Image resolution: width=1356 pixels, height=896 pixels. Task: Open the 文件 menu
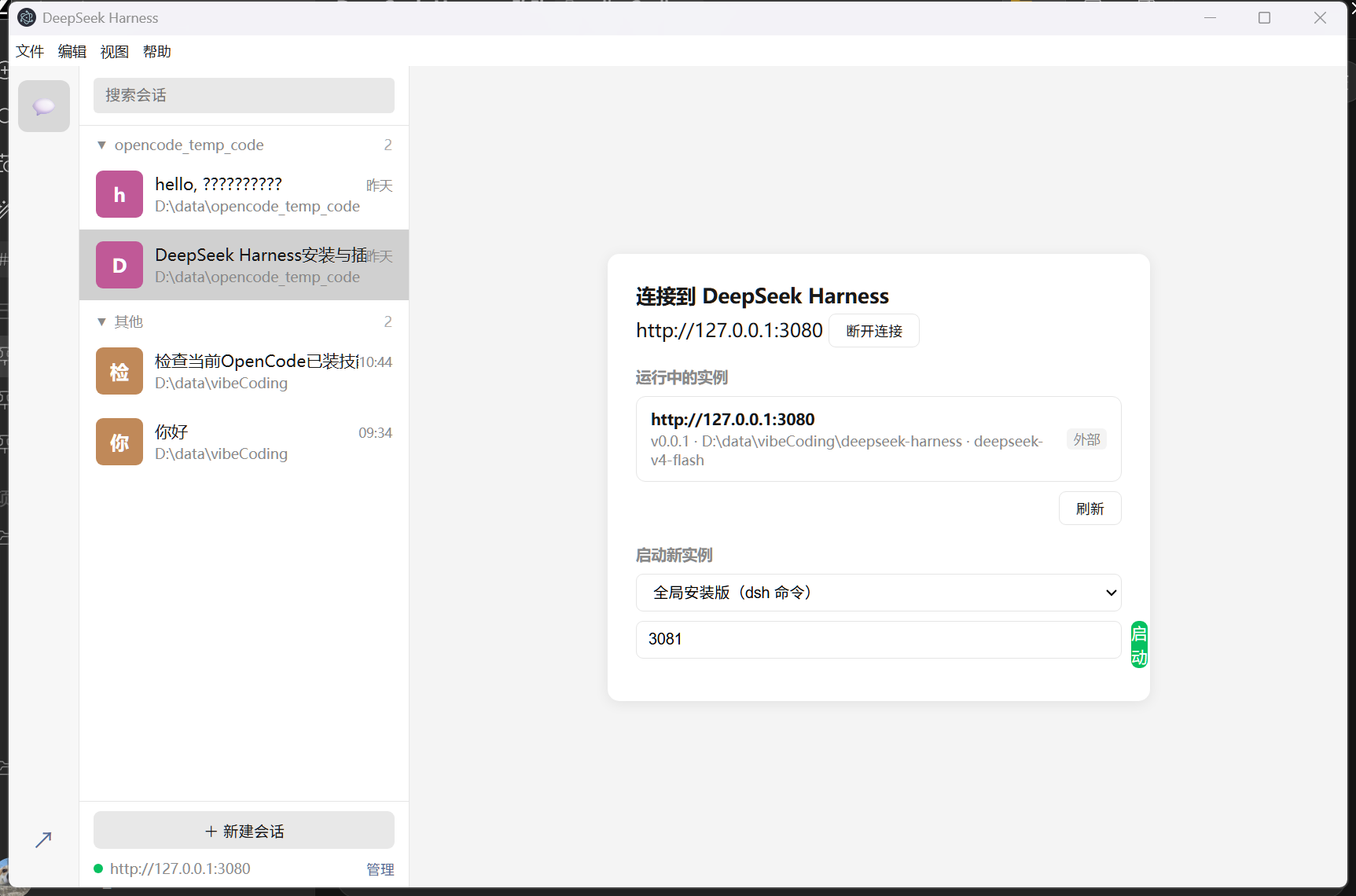30,52
